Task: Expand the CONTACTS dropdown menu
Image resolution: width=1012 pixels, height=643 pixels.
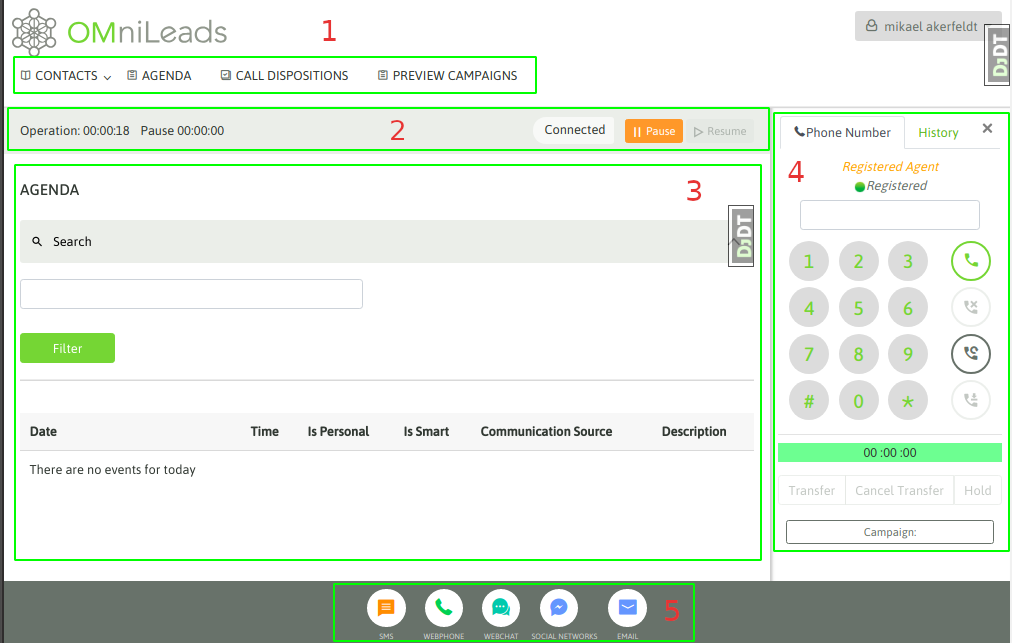Action: (66, 76)
